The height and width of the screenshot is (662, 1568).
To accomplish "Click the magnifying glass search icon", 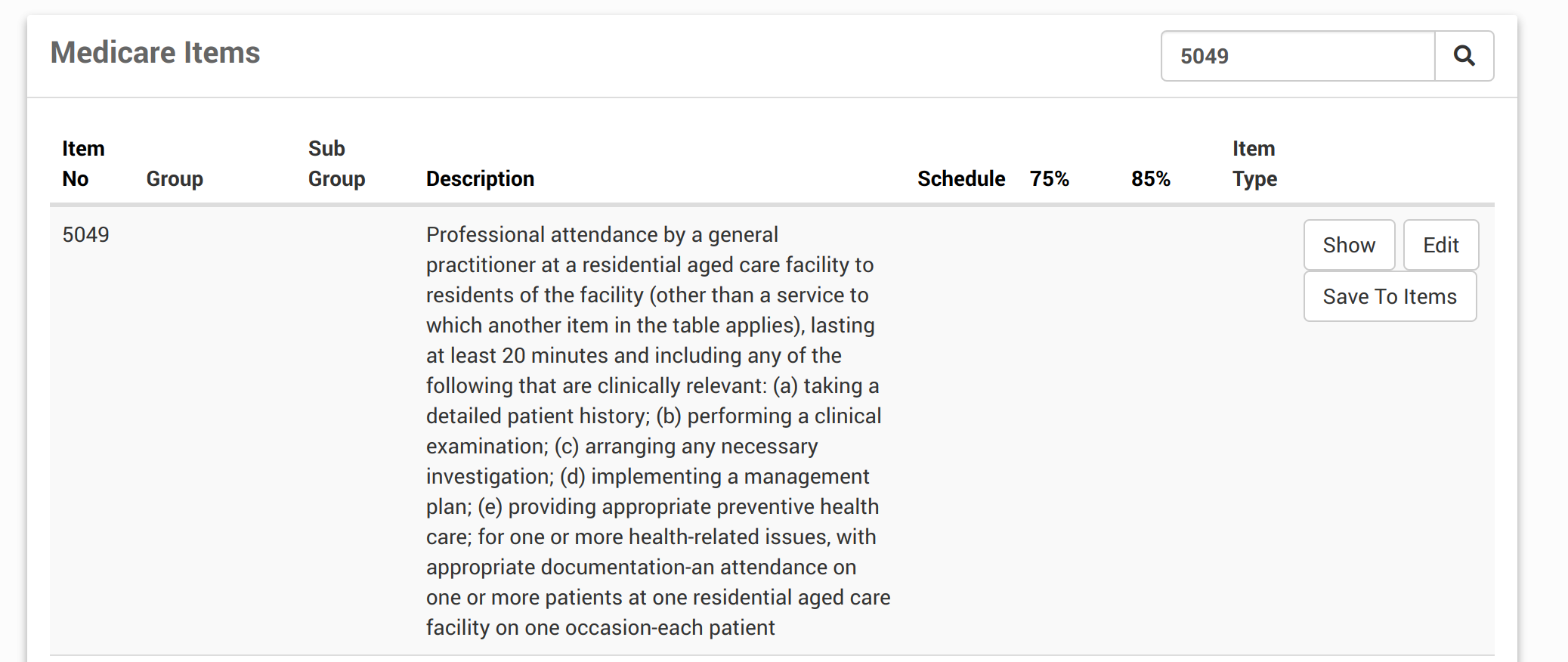I will coord(1464,56).
